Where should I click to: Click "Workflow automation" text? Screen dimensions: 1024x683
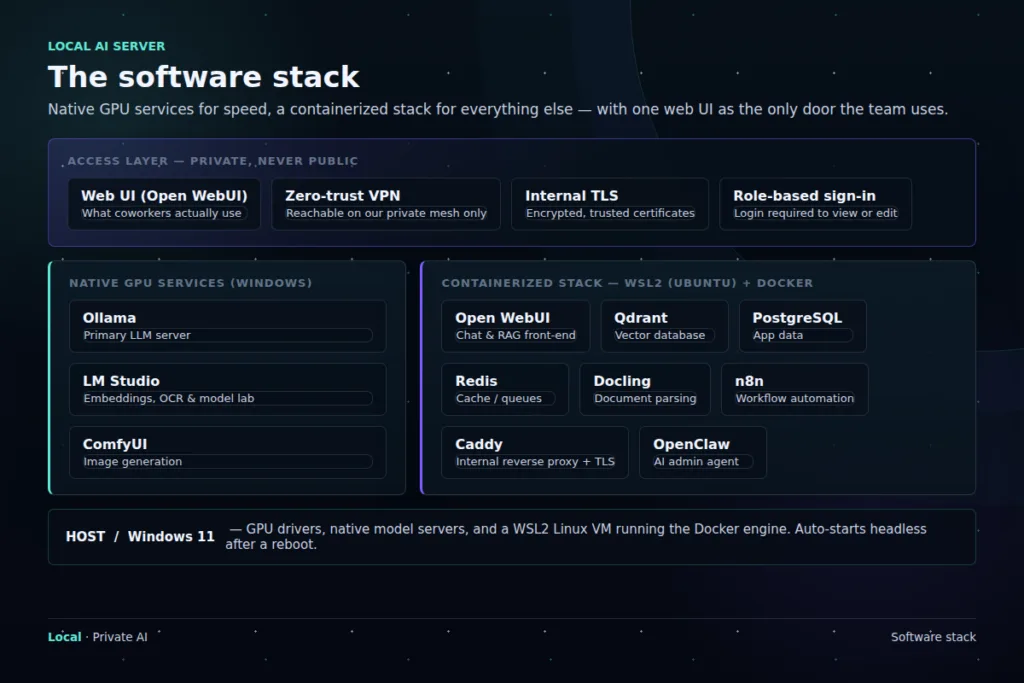pyautogui.click(x=794, y=398)
